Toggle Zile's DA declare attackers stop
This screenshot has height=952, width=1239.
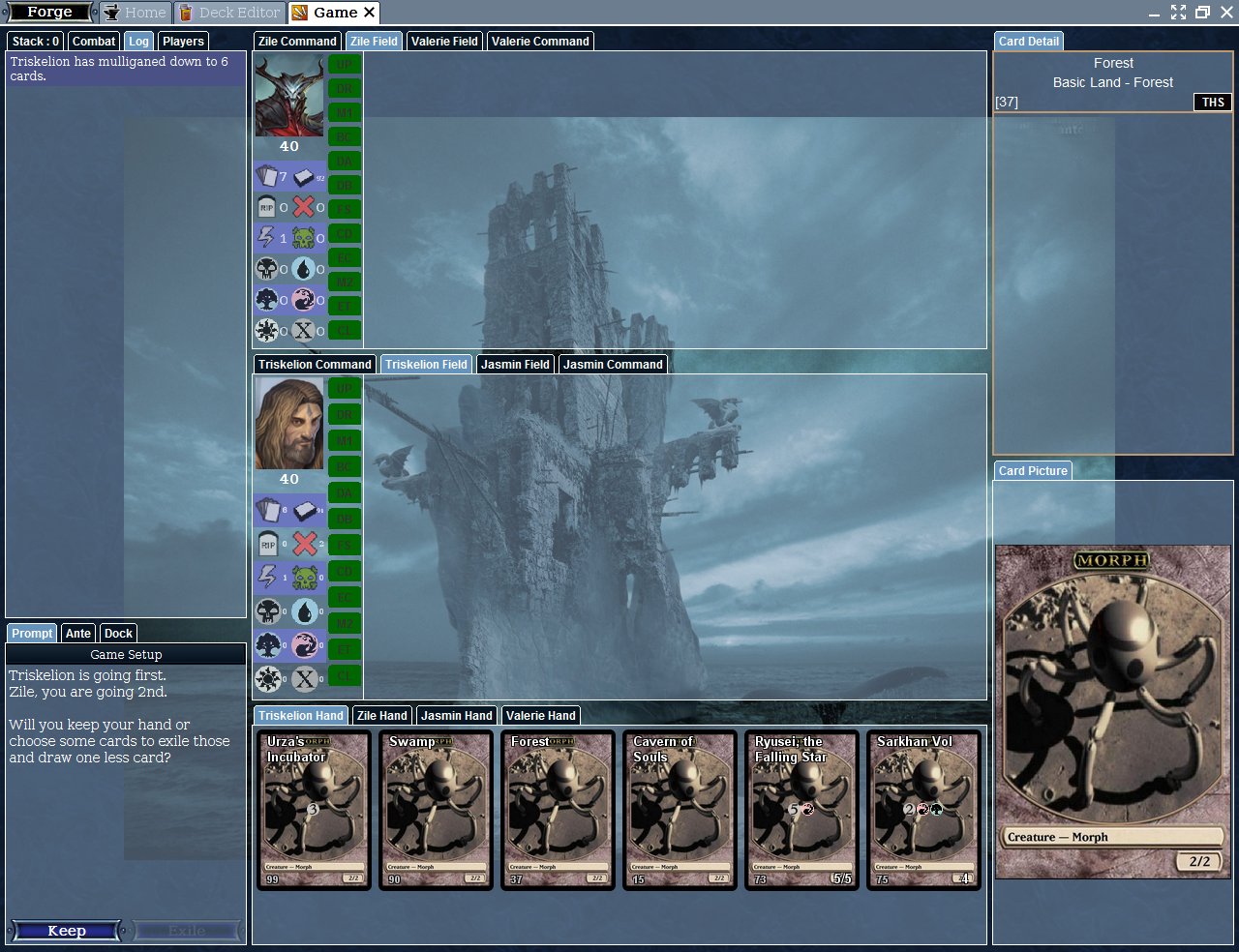click(345, 161)
